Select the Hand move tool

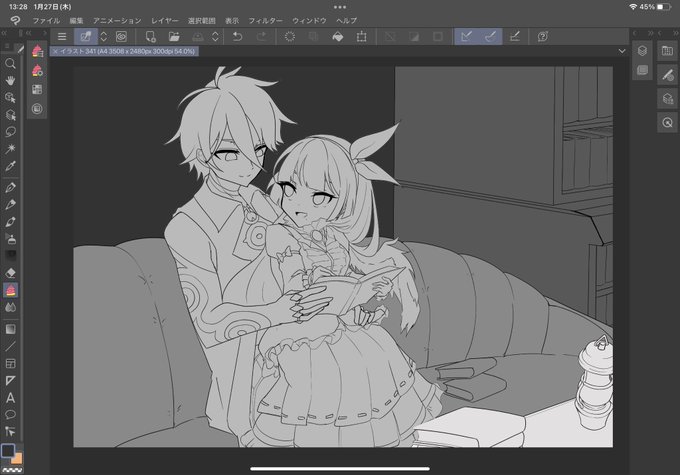tap(10, 81)
